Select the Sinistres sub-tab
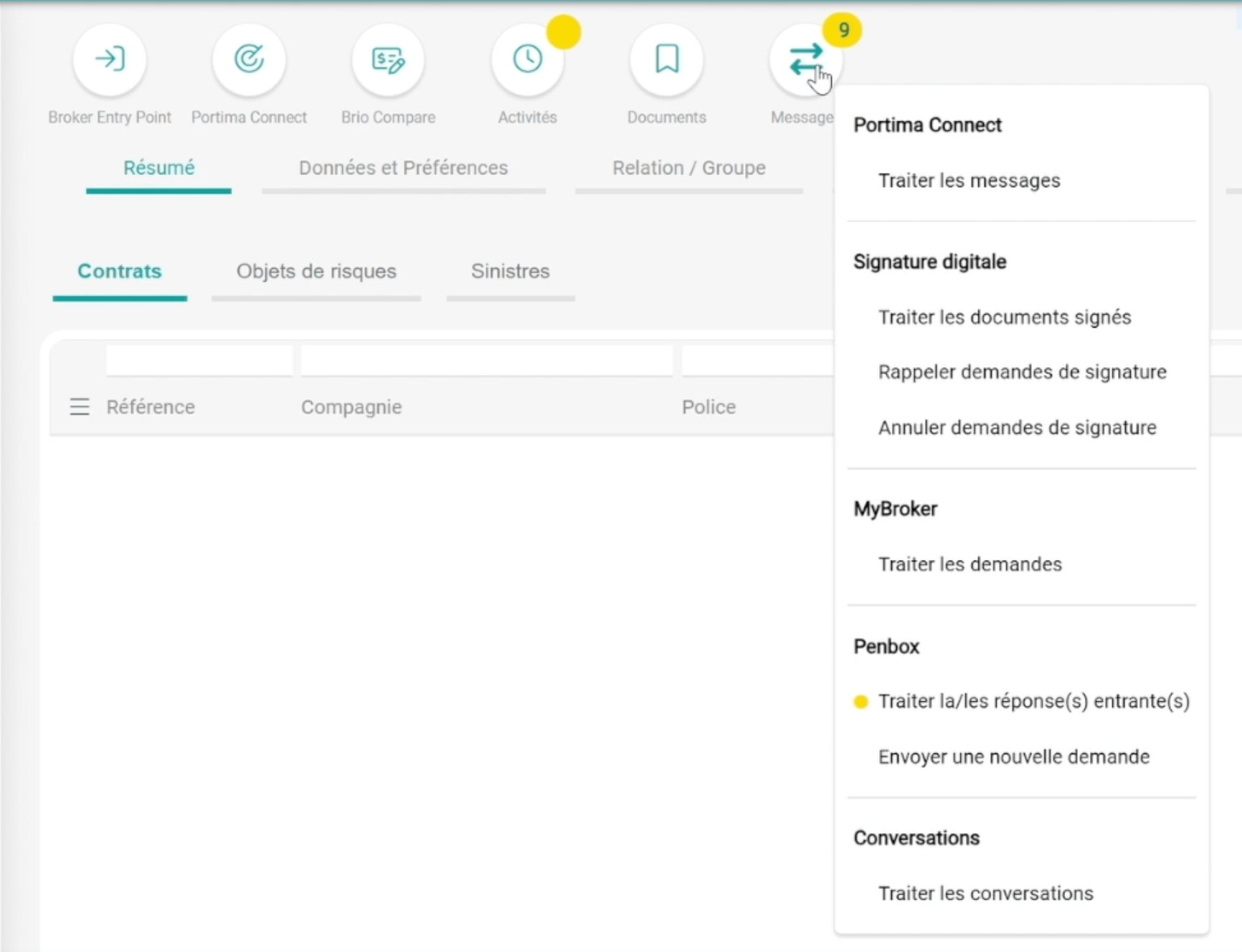The width and height of the screenshot is (1242, 952). coord(511,271)
